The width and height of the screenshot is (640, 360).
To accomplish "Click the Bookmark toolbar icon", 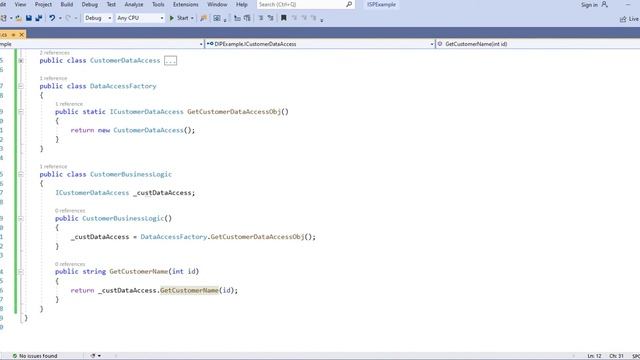I will (284, 18).
